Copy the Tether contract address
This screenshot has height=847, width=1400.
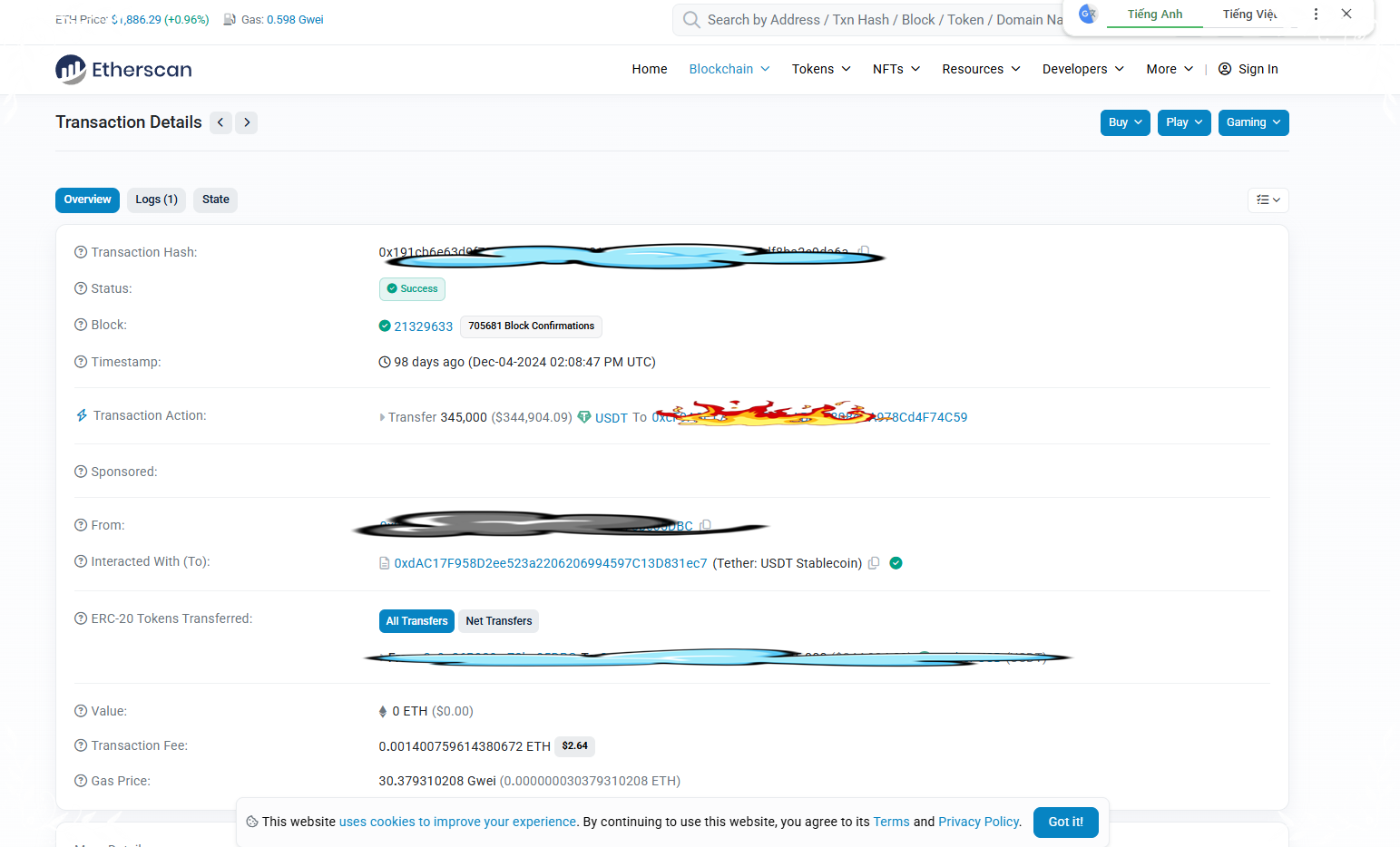pos(874,563)
